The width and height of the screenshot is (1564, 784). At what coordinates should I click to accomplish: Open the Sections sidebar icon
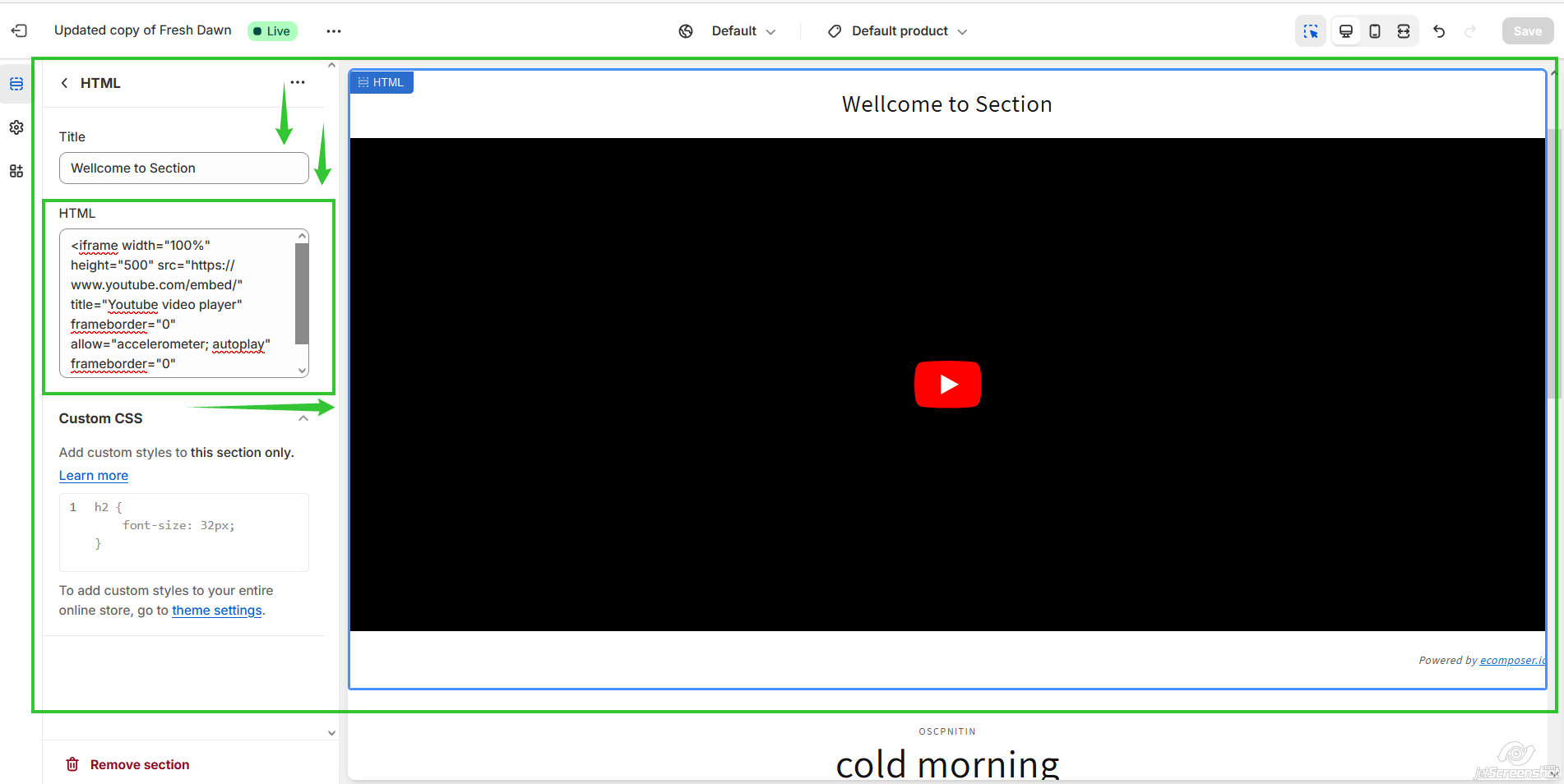pos(16,84)
